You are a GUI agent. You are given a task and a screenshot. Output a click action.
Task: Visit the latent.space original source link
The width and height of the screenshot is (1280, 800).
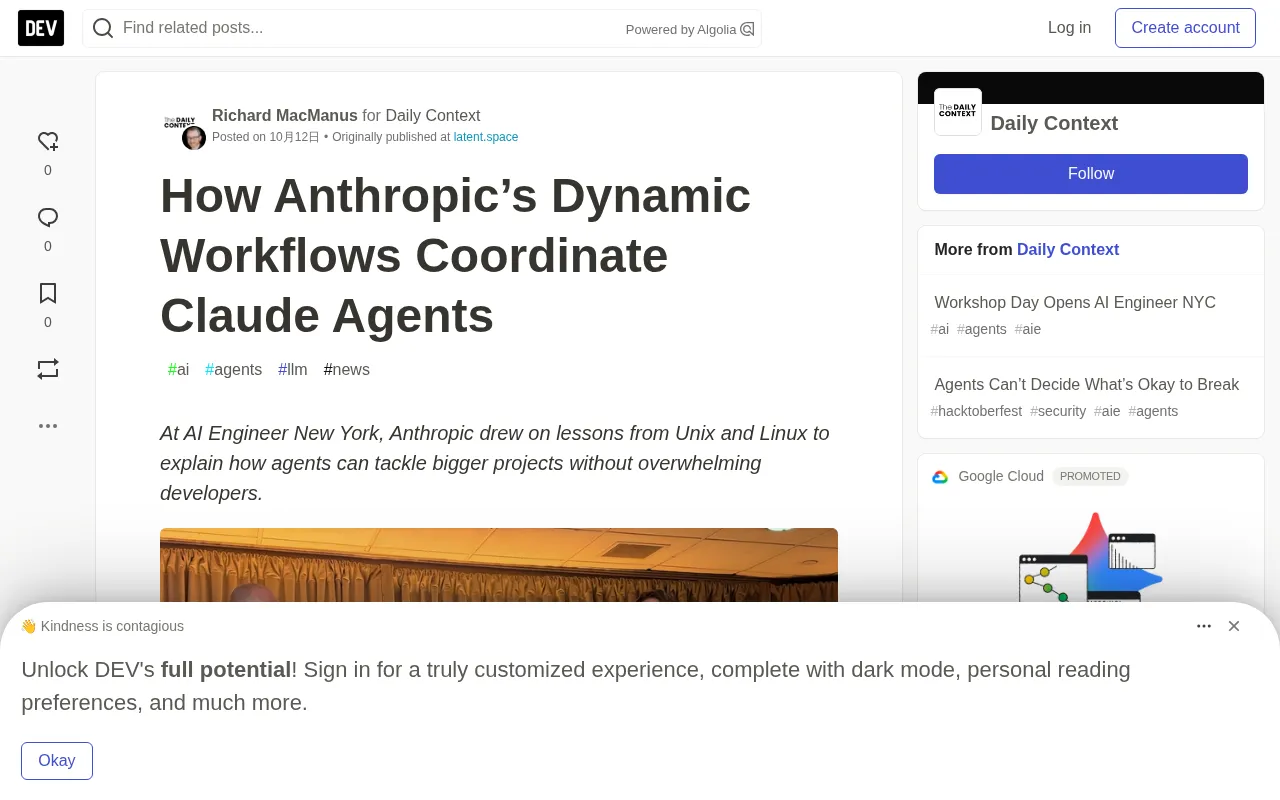[486, 137]
